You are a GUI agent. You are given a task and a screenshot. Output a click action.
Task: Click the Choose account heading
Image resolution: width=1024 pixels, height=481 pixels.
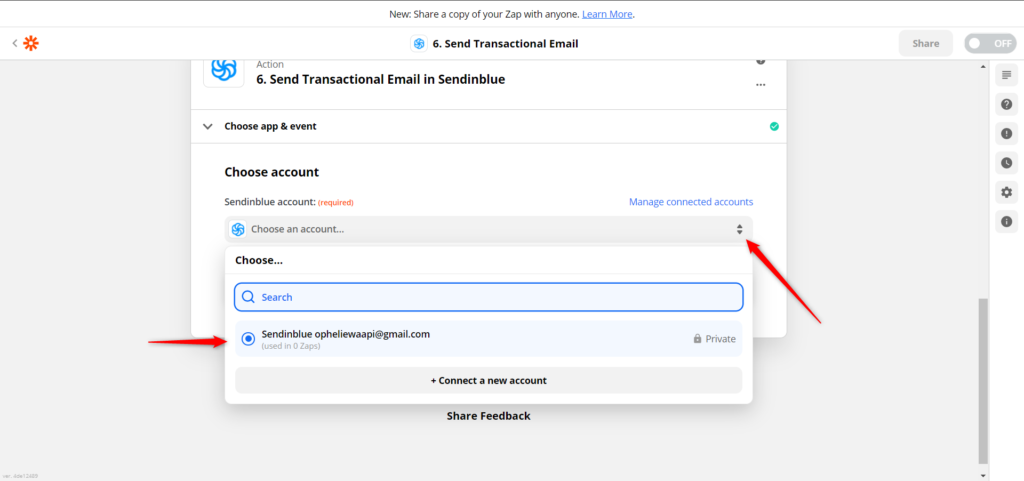(272, 172)
